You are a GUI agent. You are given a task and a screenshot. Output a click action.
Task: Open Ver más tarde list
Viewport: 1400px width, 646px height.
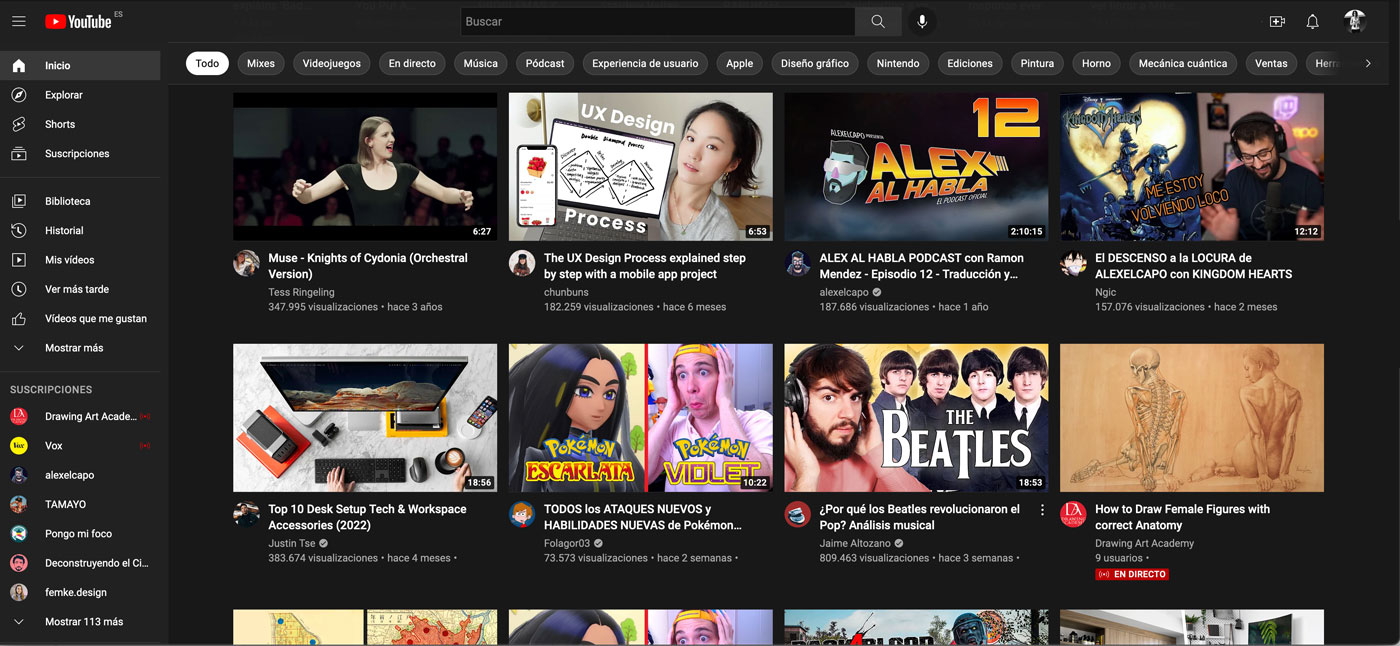pyautogui.click(x=80, y=289)
